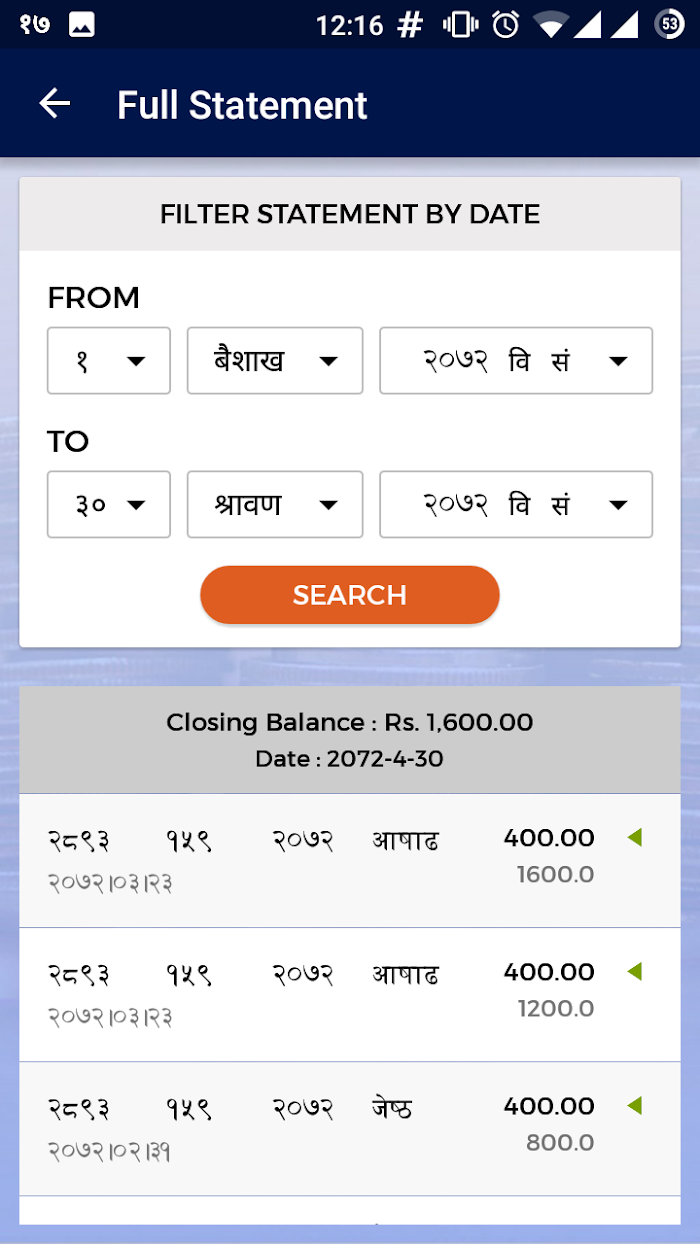The width and height of the screenshot is (700, 1244).
Task: Open the TO day dropdown showing ३०
Action: tap(109, 505)
